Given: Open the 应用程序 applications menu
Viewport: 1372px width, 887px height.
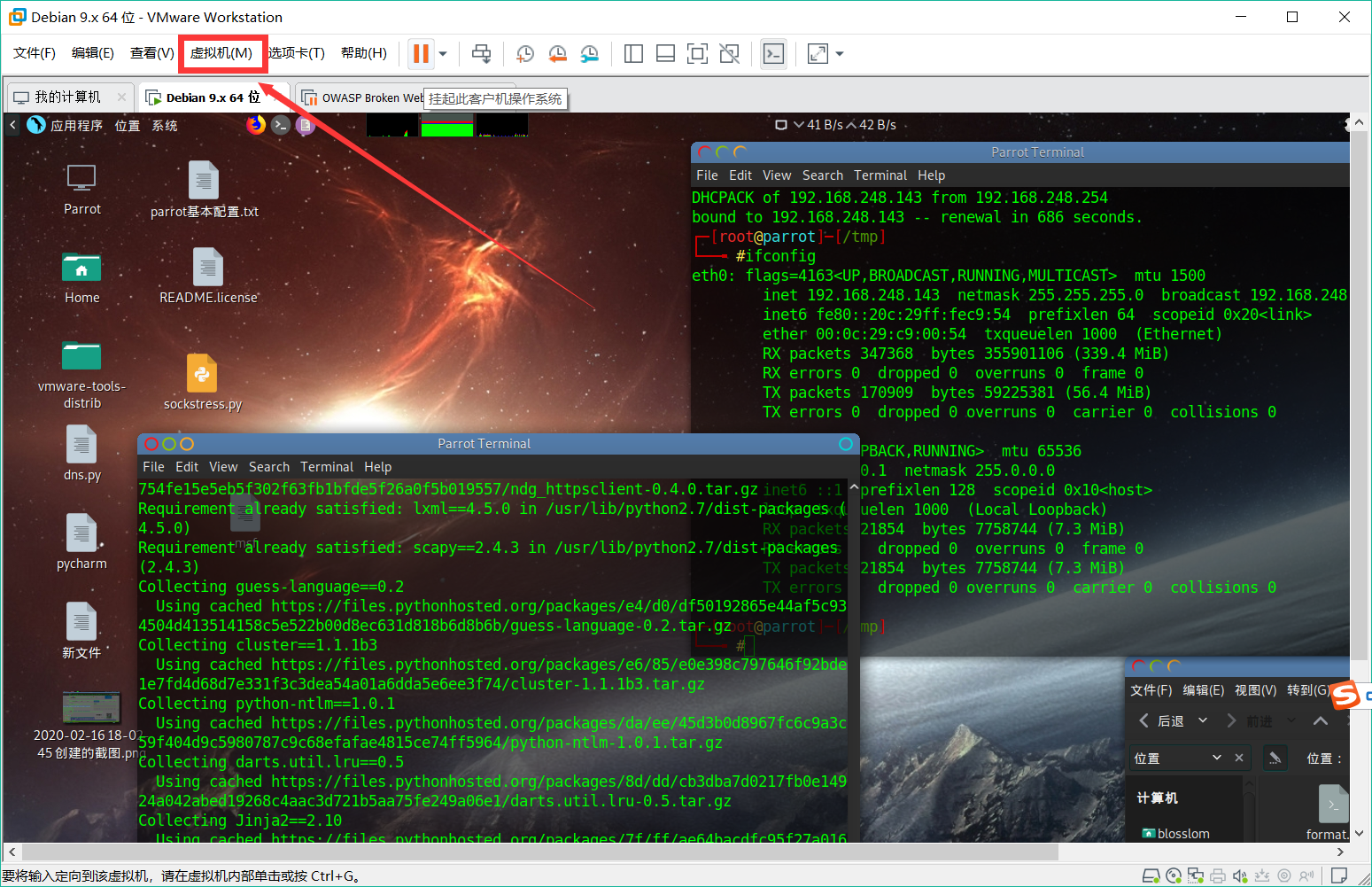Looking at the screenshot, I should (76, 126).
